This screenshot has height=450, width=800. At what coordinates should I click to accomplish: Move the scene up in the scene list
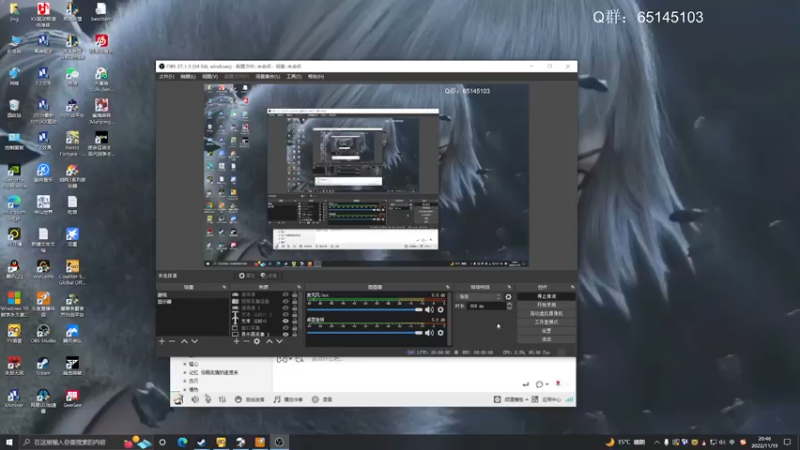[184, 341]
